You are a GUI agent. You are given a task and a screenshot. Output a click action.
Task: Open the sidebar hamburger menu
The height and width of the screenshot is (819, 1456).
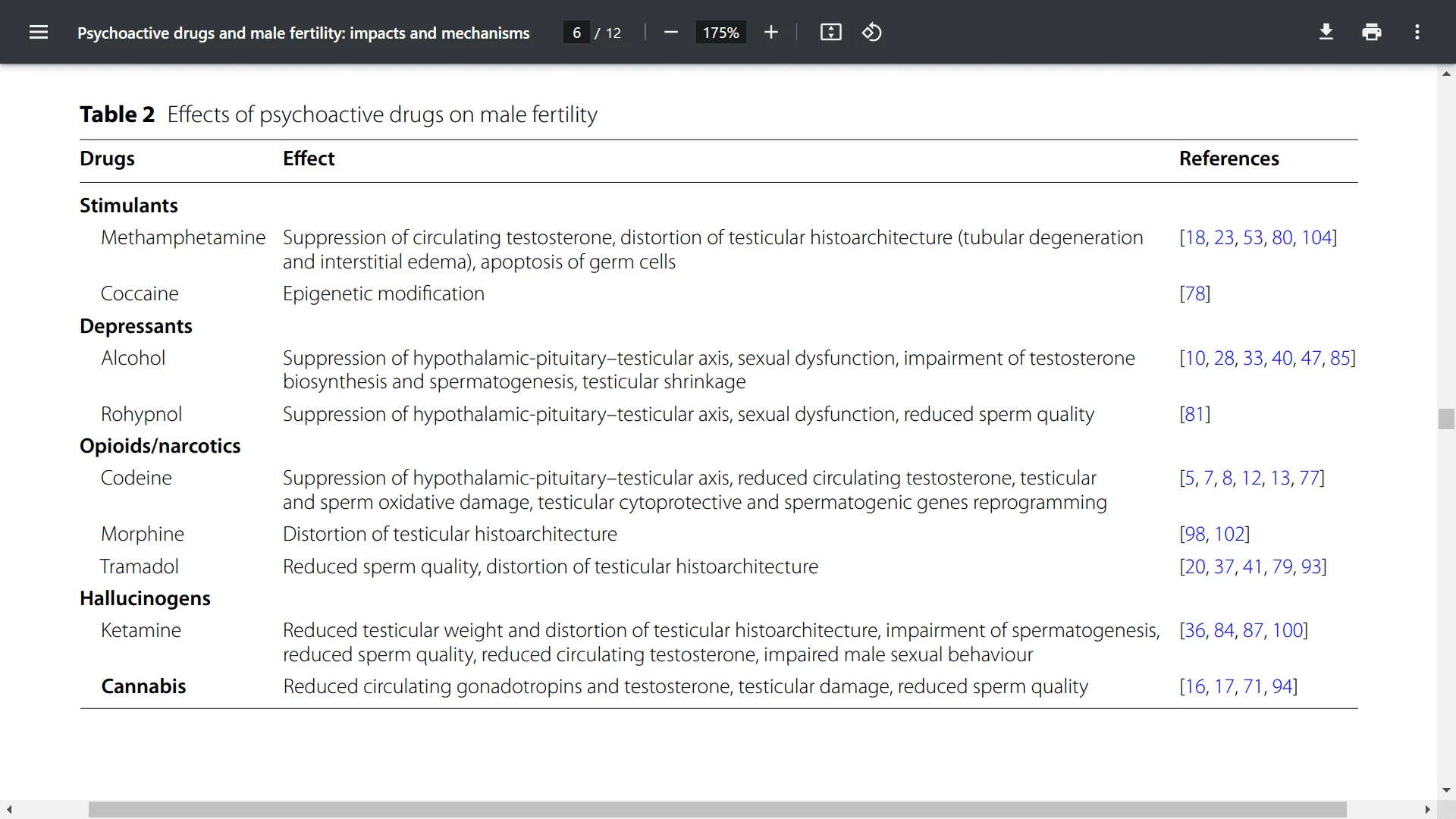point(39,32)
